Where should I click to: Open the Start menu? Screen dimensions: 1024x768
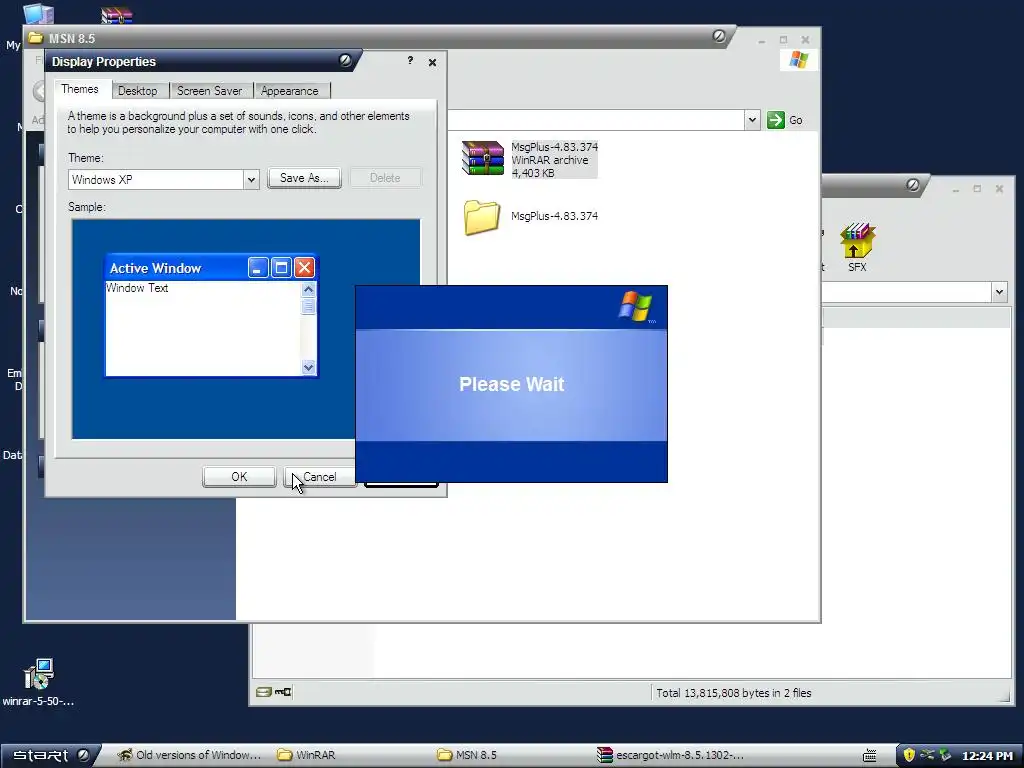coord(51,755)
